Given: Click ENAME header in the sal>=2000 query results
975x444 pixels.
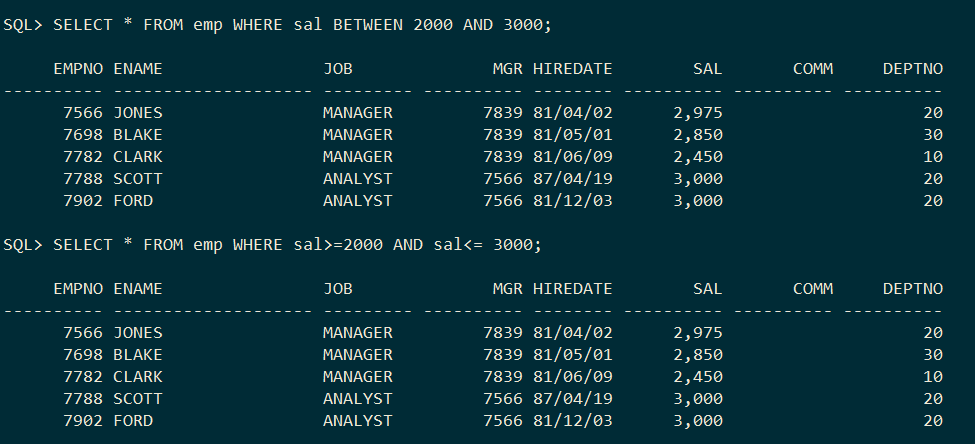Looking at the screenshot, I should 137,289.
